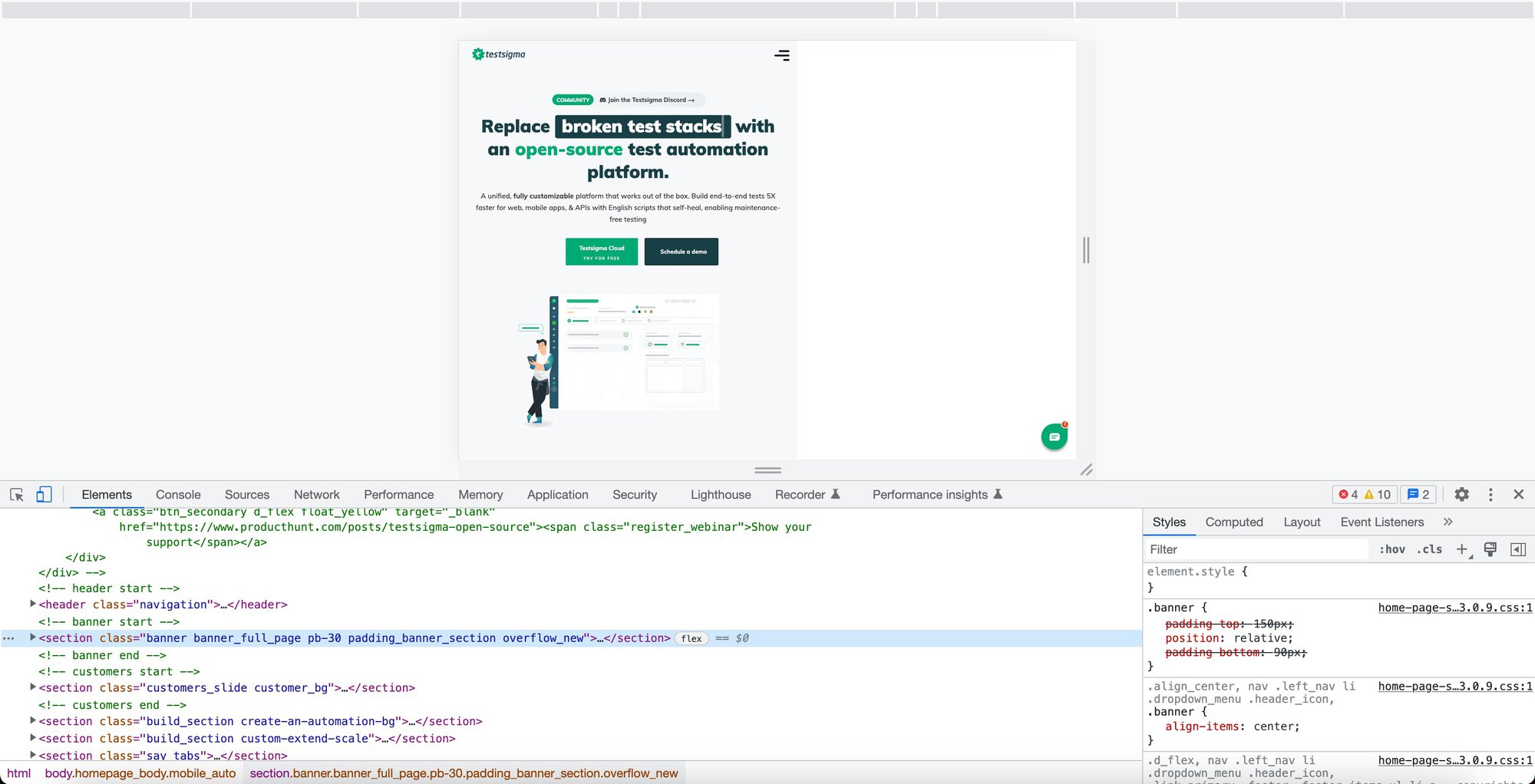Viewport: 1535px width, 784px height.
Task: Click the three dots beside the selected section
Action: point(8,638)
